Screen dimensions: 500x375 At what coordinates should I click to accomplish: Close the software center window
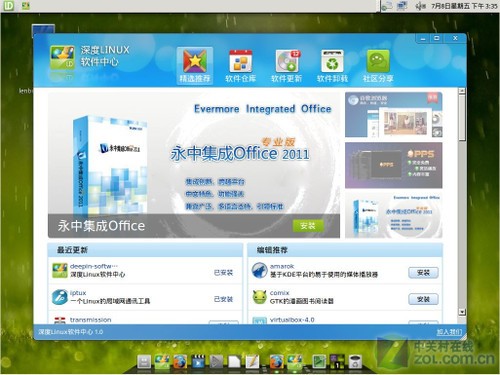(455, 38)
